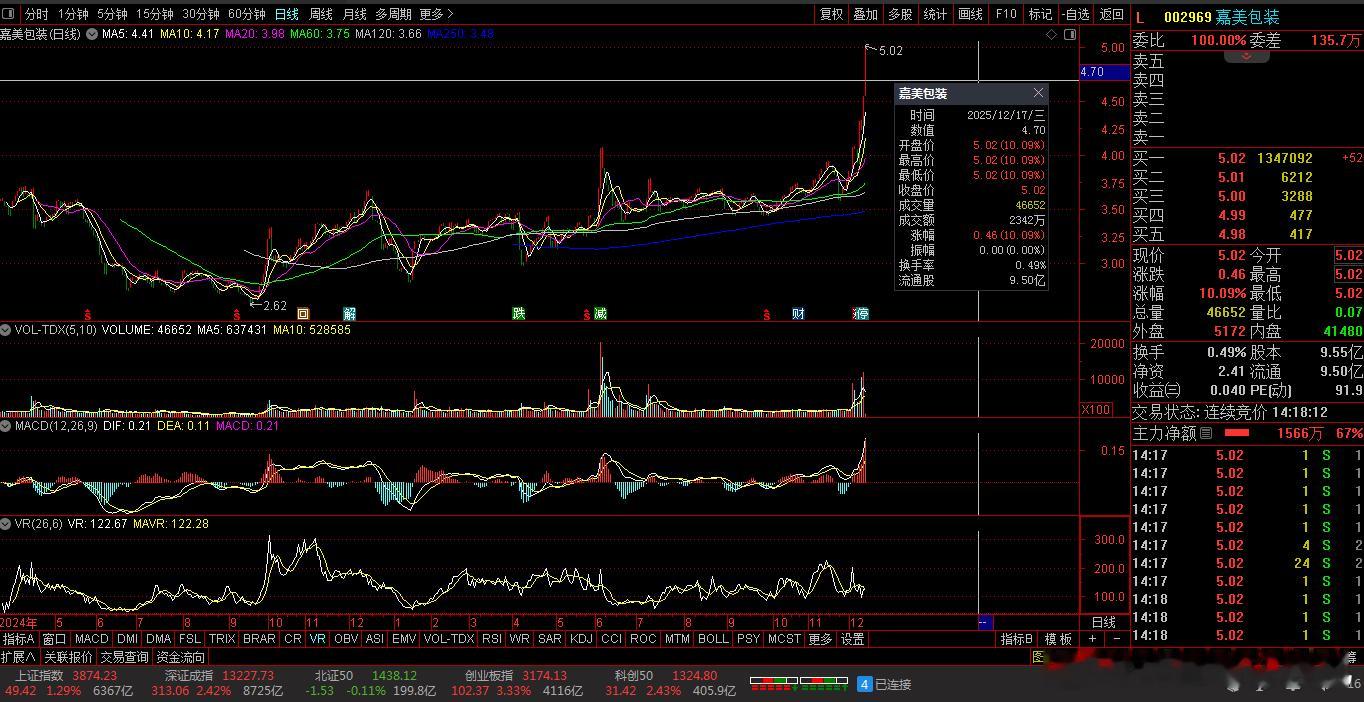Click the 叠加 overlay button

[x=865, y=14]
